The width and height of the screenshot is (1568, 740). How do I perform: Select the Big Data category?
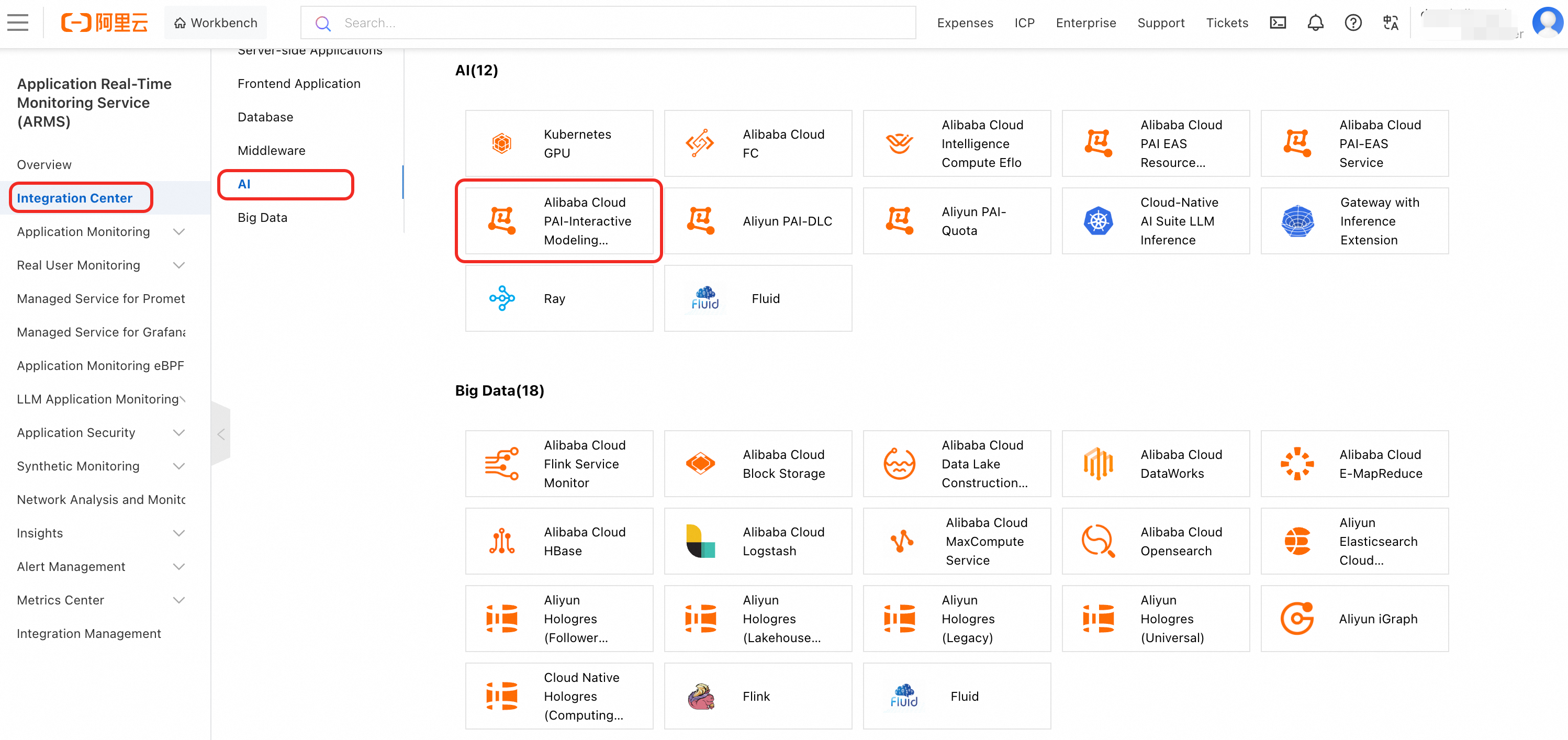click(x=262, y=217)
